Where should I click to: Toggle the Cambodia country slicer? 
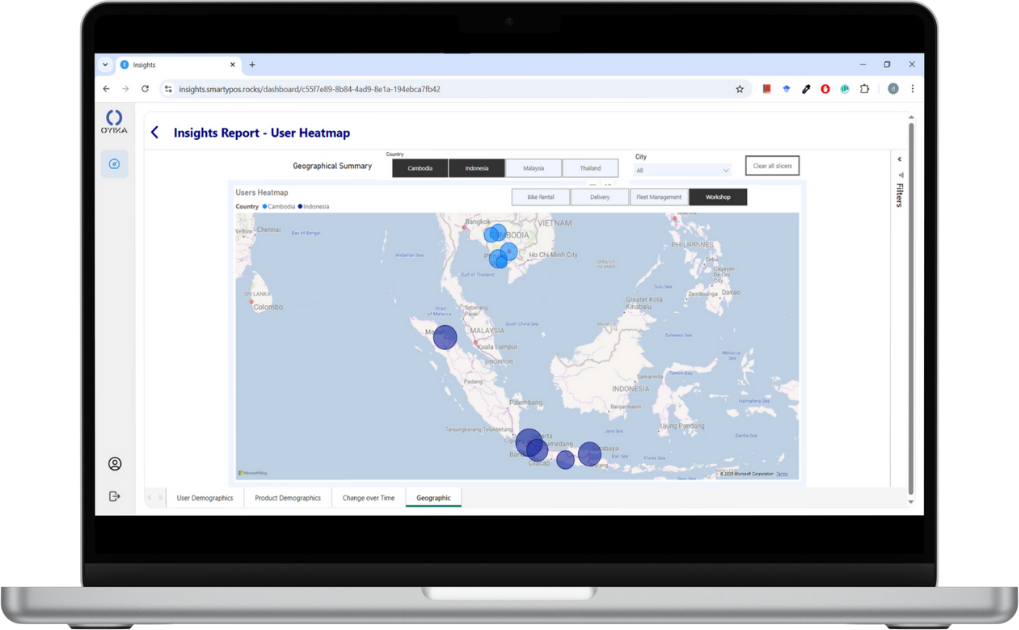tap(420, 168)
